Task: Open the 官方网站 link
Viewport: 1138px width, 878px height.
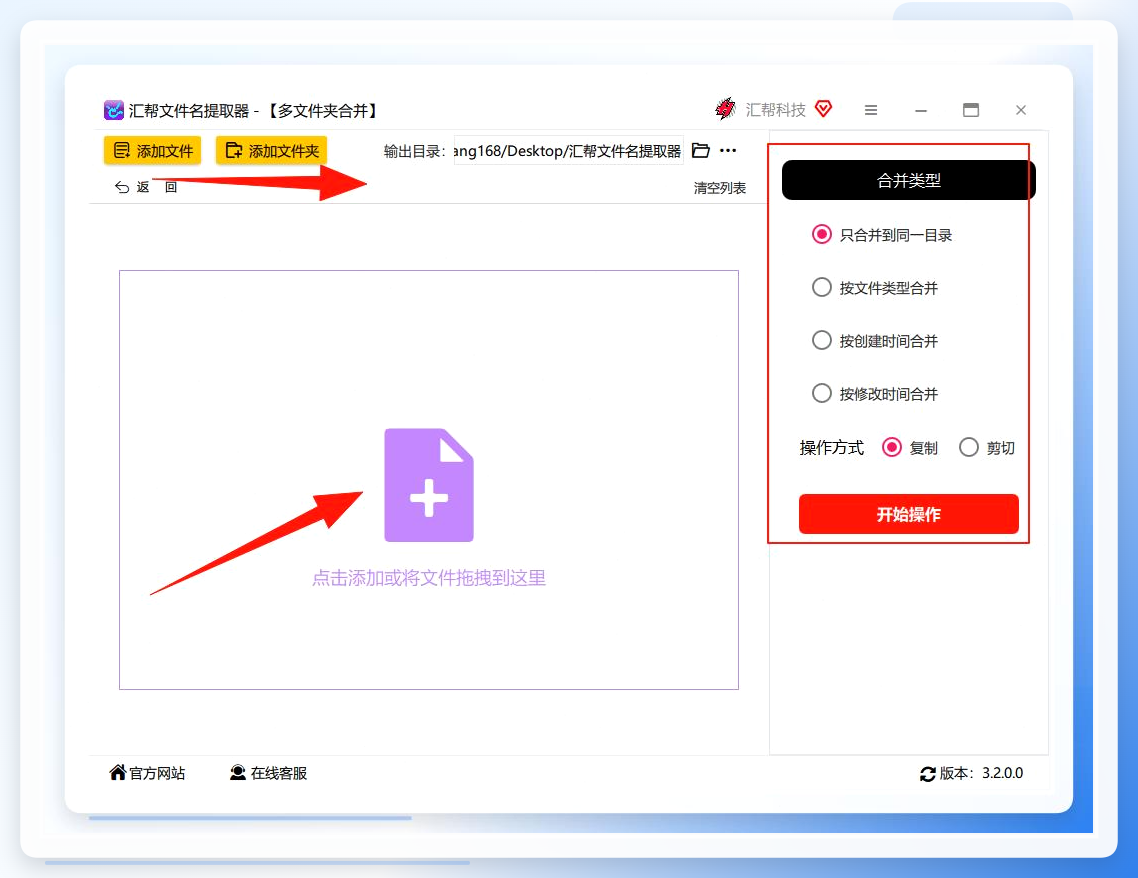Action: 147,774
